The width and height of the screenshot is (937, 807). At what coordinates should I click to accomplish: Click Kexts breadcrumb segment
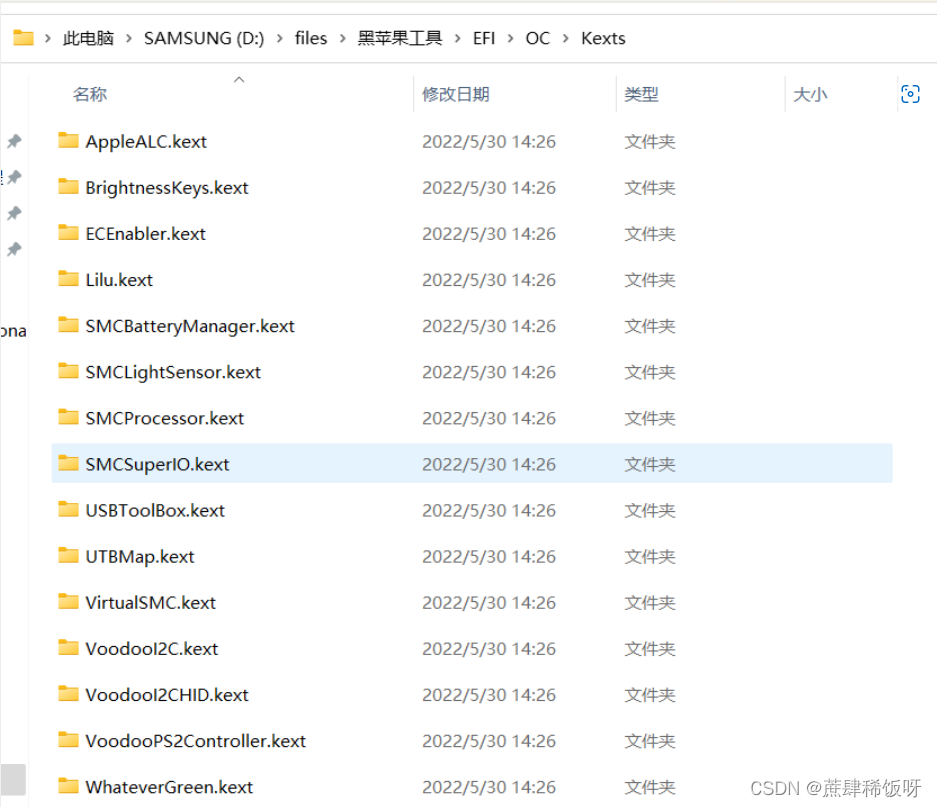coord(603,38)
